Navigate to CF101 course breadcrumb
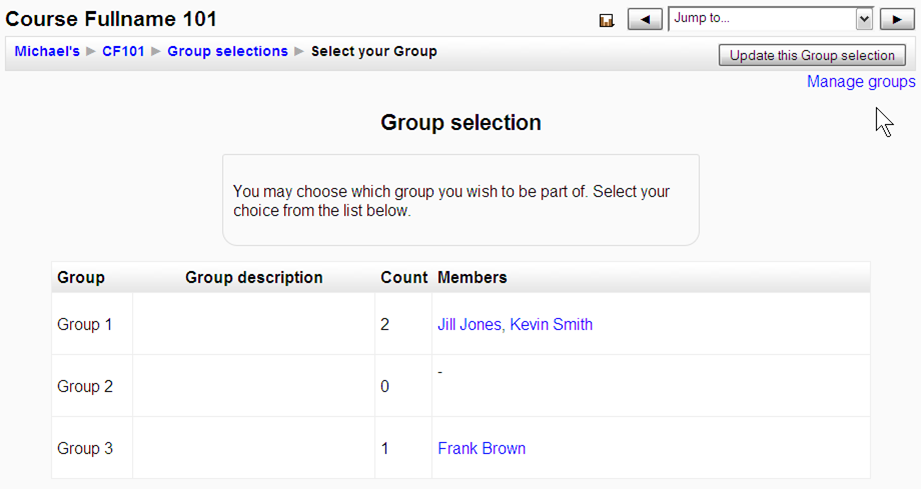This screenshot has width=921, height=489. tap(122, 51)
